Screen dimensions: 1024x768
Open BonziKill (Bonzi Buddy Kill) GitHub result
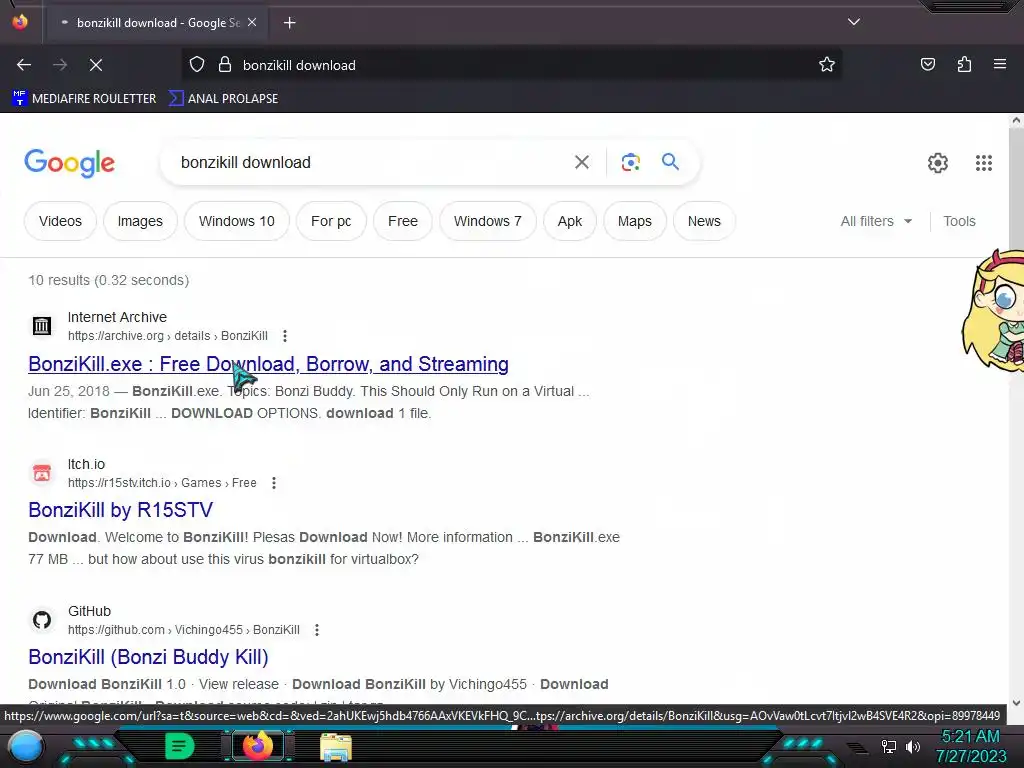[x=148, y=657]
